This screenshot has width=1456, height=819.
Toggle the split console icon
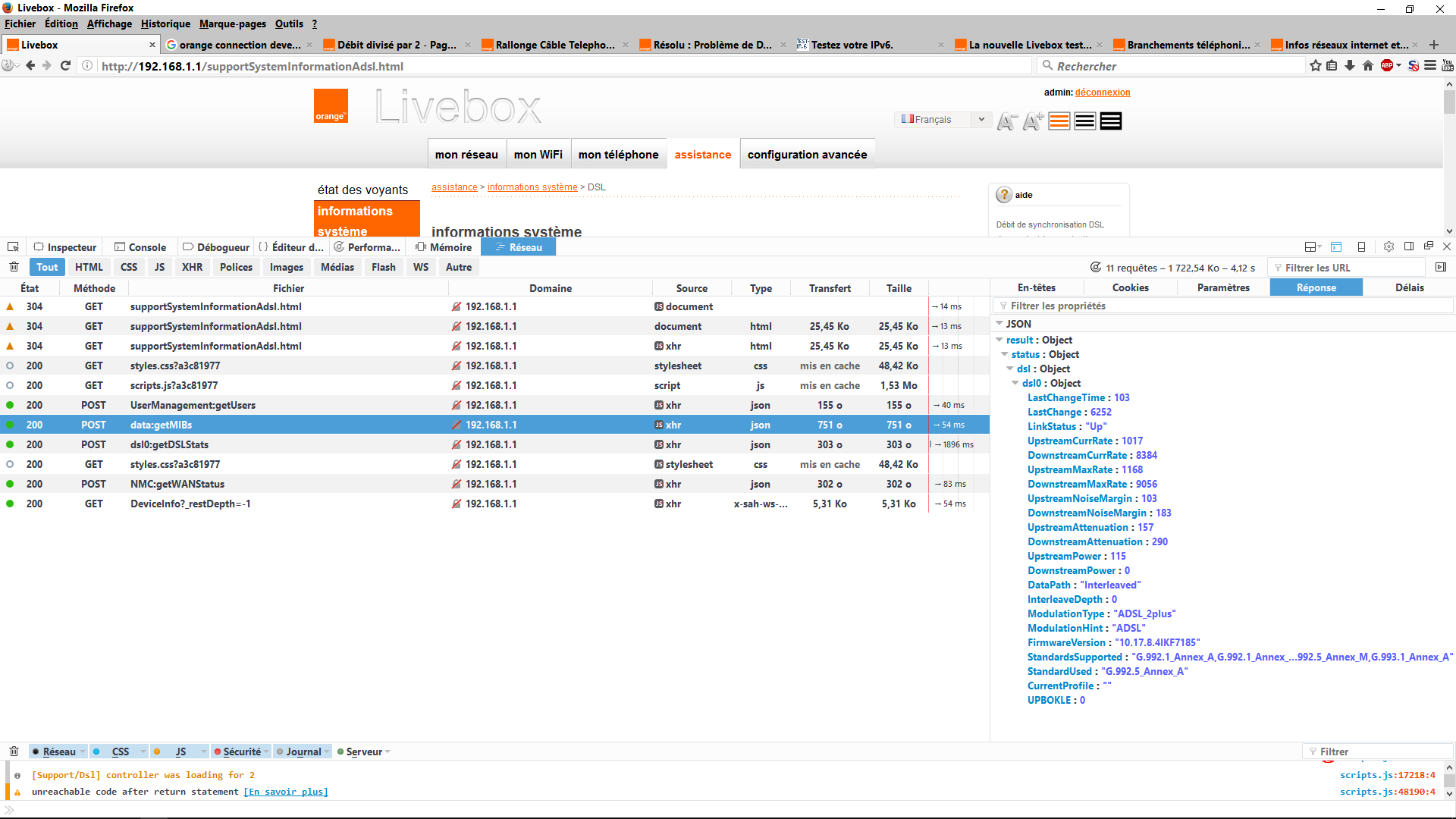(x=1335, y=246)
